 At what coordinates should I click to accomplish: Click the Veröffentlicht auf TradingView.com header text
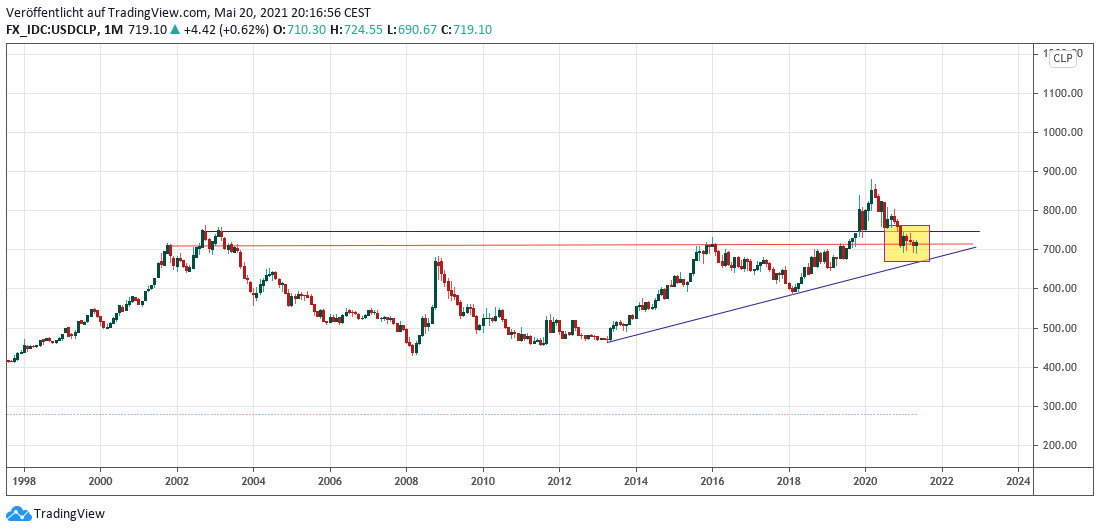189,12
